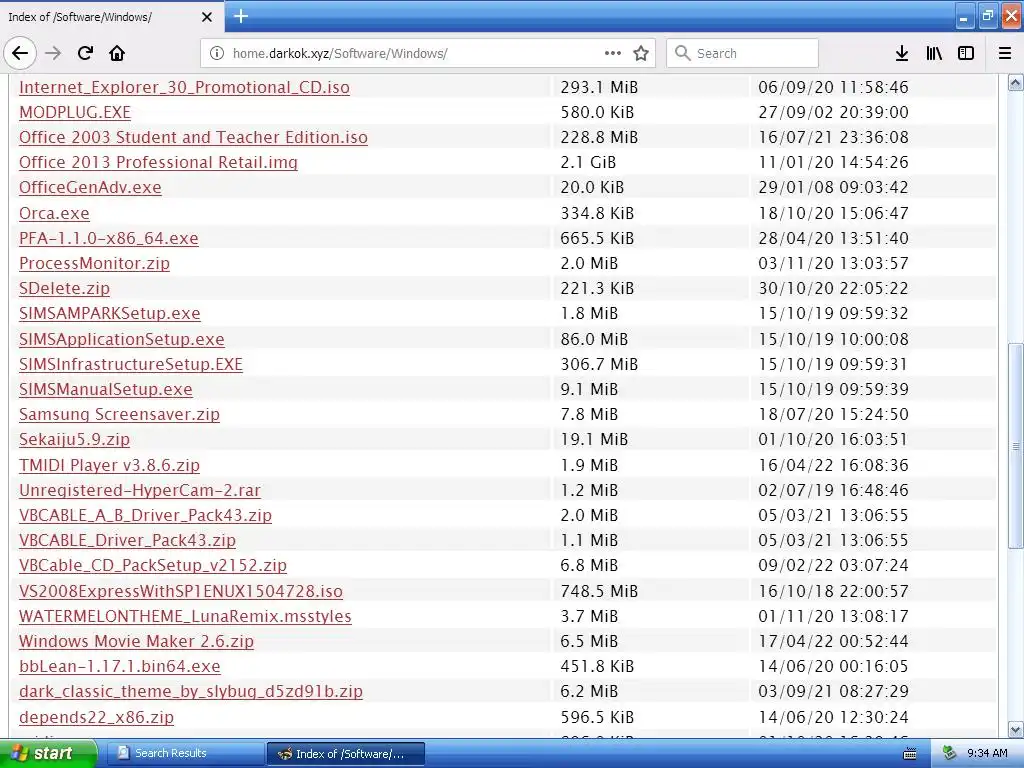Download depends22_x86.zip
1024x768 pixels.
97,718
